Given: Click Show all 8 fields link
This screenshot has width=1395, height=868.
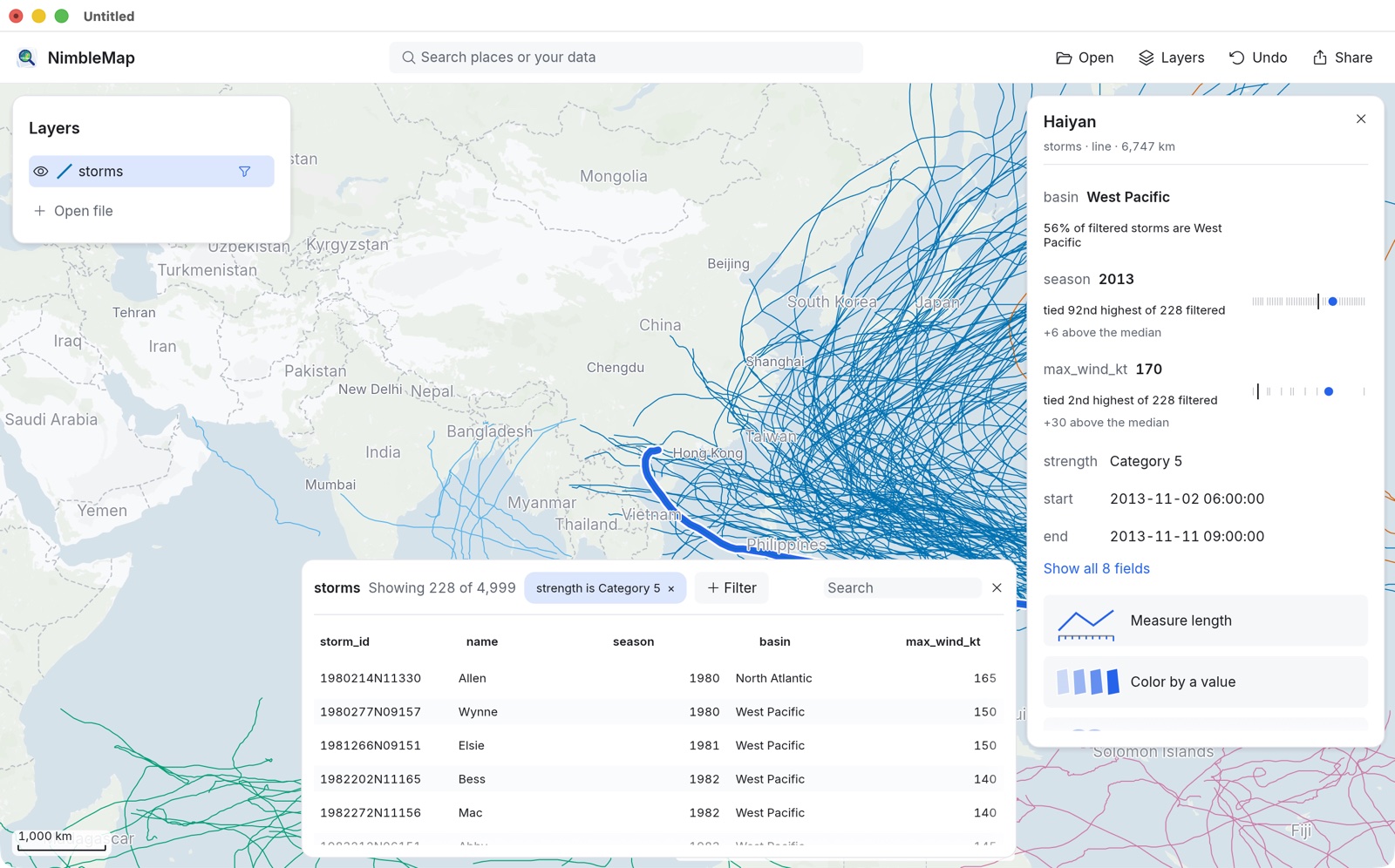Looking at the screenshot, I should click(x=1096, y=568).
